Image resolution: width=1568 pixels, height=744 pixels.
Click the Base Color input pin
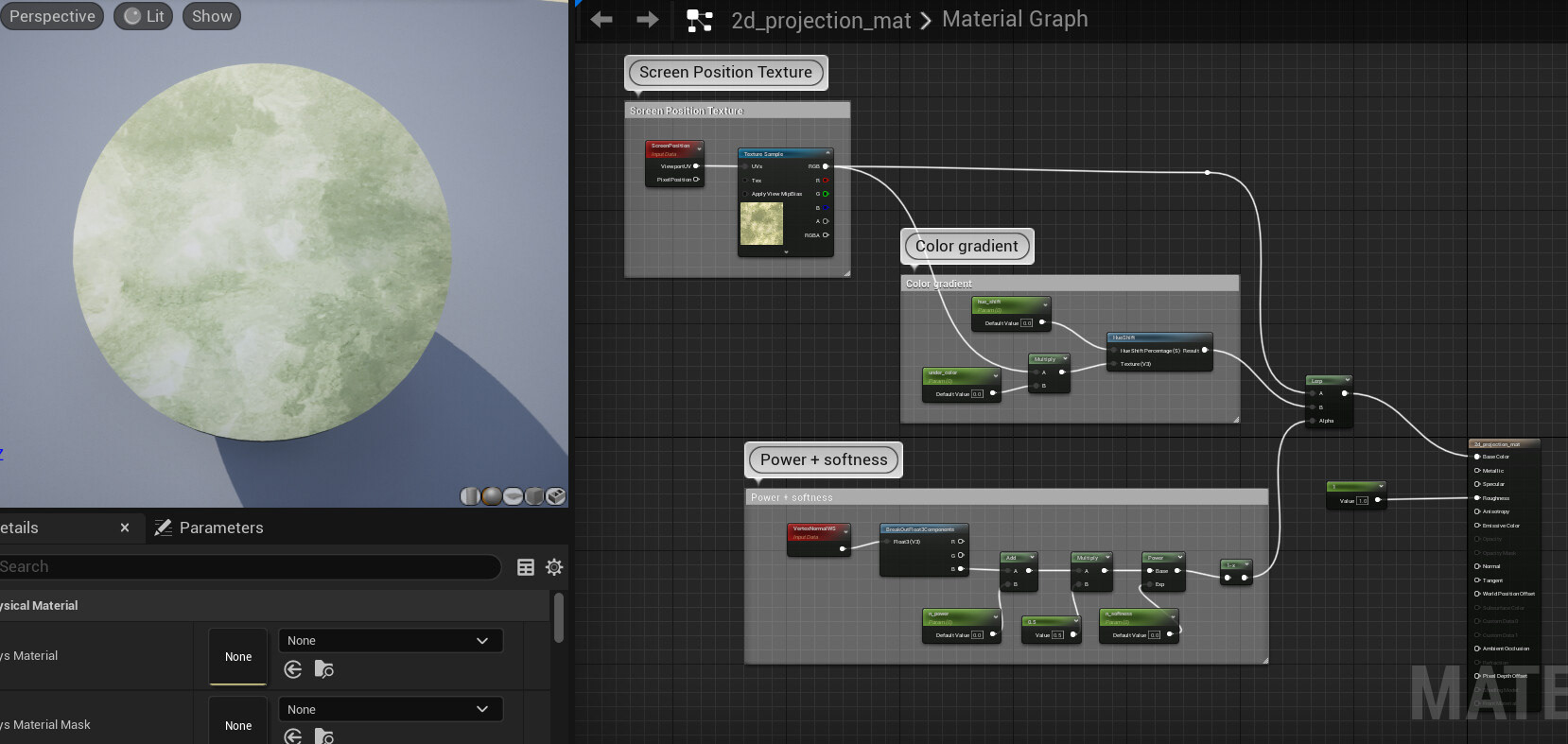tap(1477, 457)
